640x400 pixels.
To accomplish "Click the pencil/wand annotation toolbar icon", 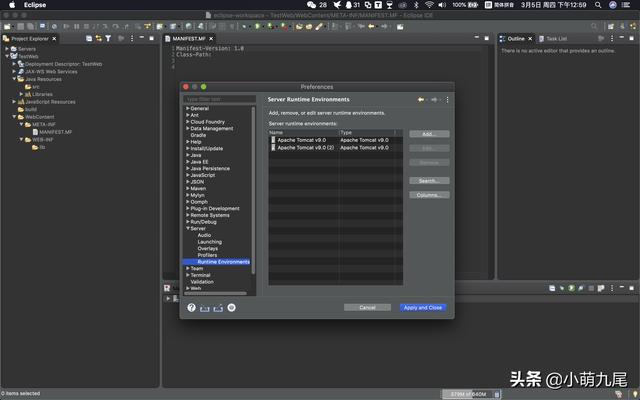I will [x=319, y=27].
